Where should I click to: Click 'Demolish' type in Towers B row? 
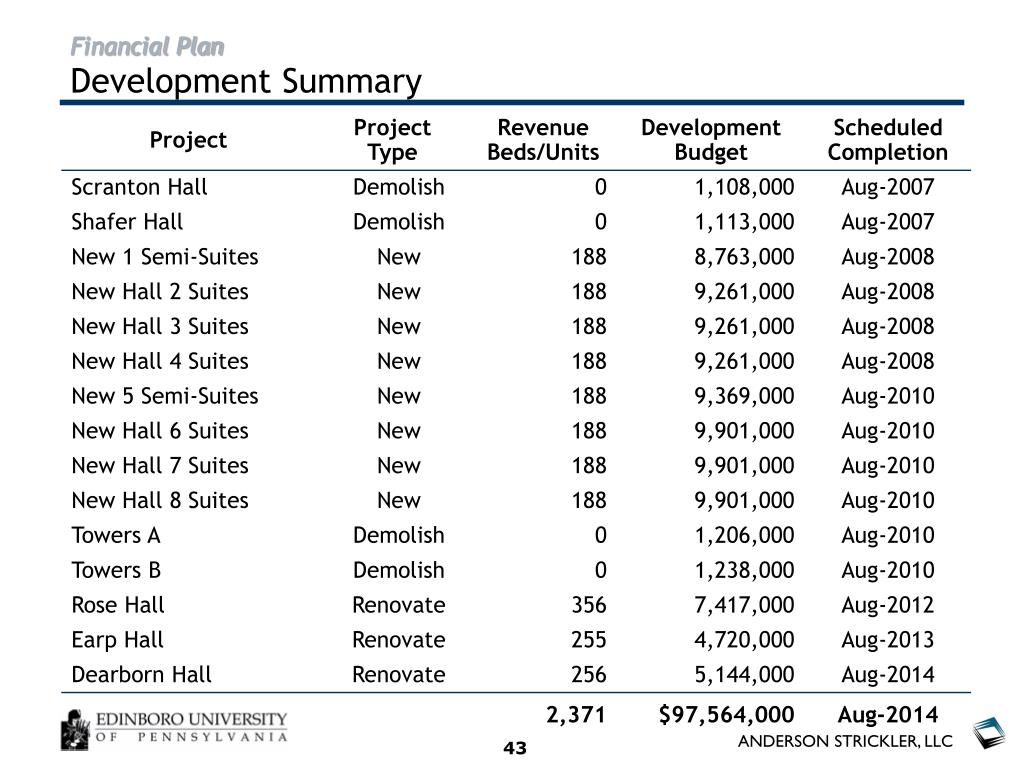[x=398, y=570]
